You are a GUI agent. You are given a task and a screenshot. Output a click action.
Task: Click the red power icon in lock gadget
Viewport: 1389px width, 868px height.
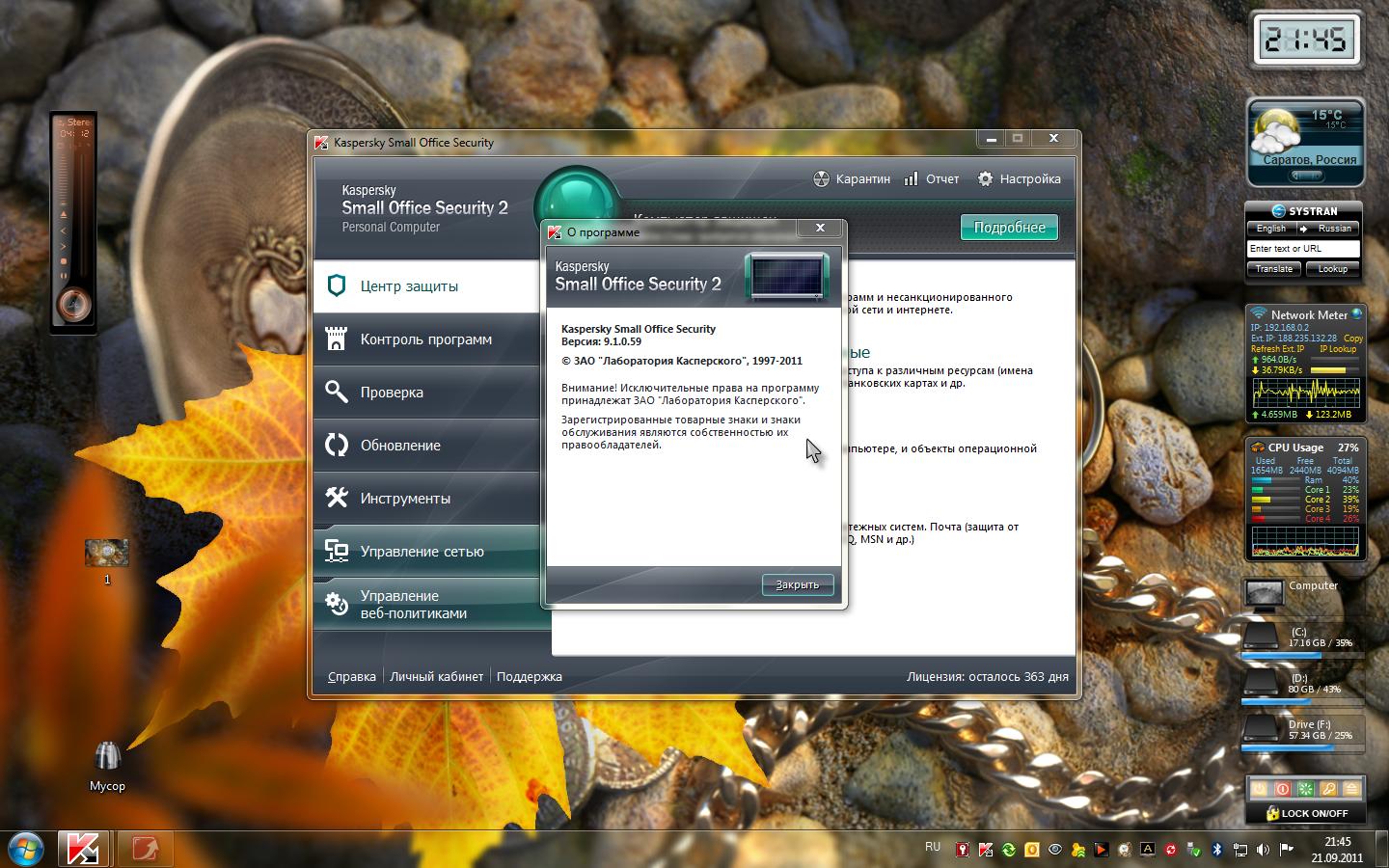click(1283, 789)
